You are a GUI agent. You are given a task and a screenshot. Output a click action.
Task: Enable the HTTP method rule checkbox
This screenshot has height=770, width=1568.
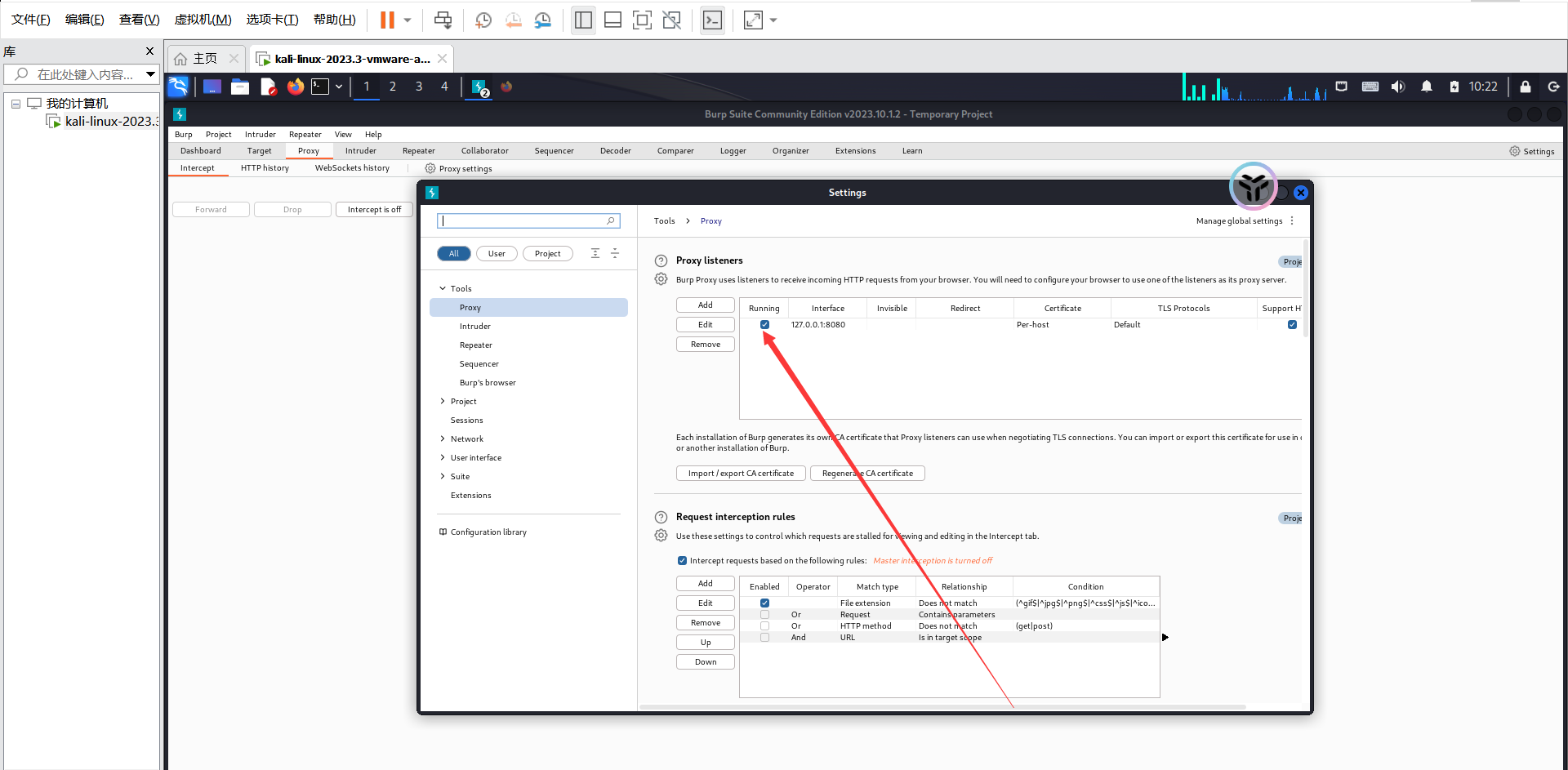tap(764, 626)
